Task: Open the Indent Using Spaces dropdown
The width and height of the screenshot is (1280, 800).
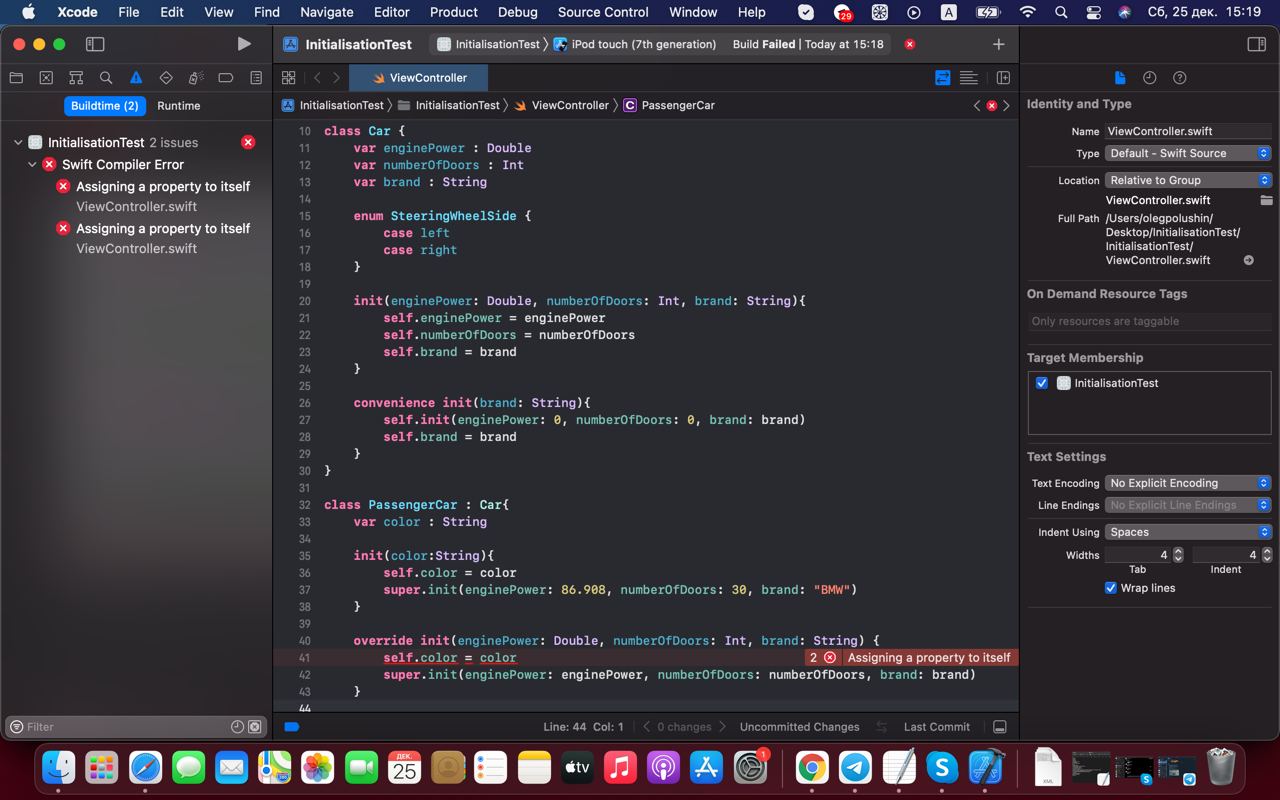Action: [1188, 532]
